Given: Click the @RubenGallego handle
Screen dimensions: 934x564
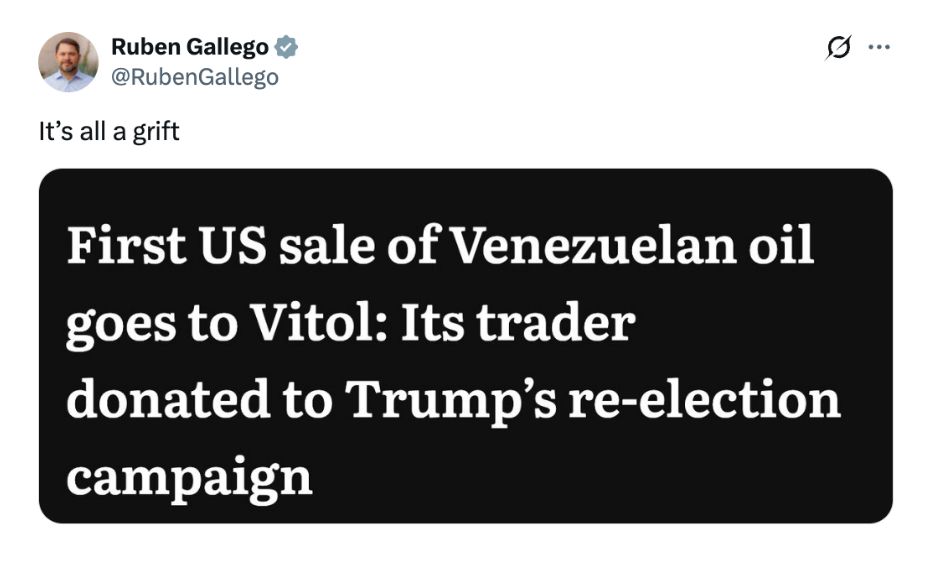Looking at the screenshot, I should 194,77.
